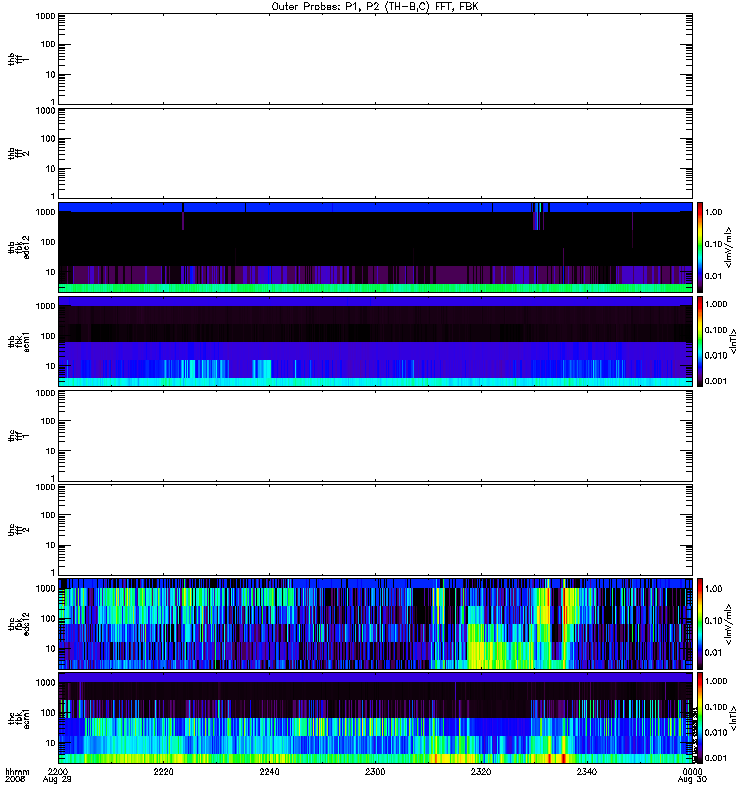
Task: Click the '2340' time axis label
Action: point(587,771)
